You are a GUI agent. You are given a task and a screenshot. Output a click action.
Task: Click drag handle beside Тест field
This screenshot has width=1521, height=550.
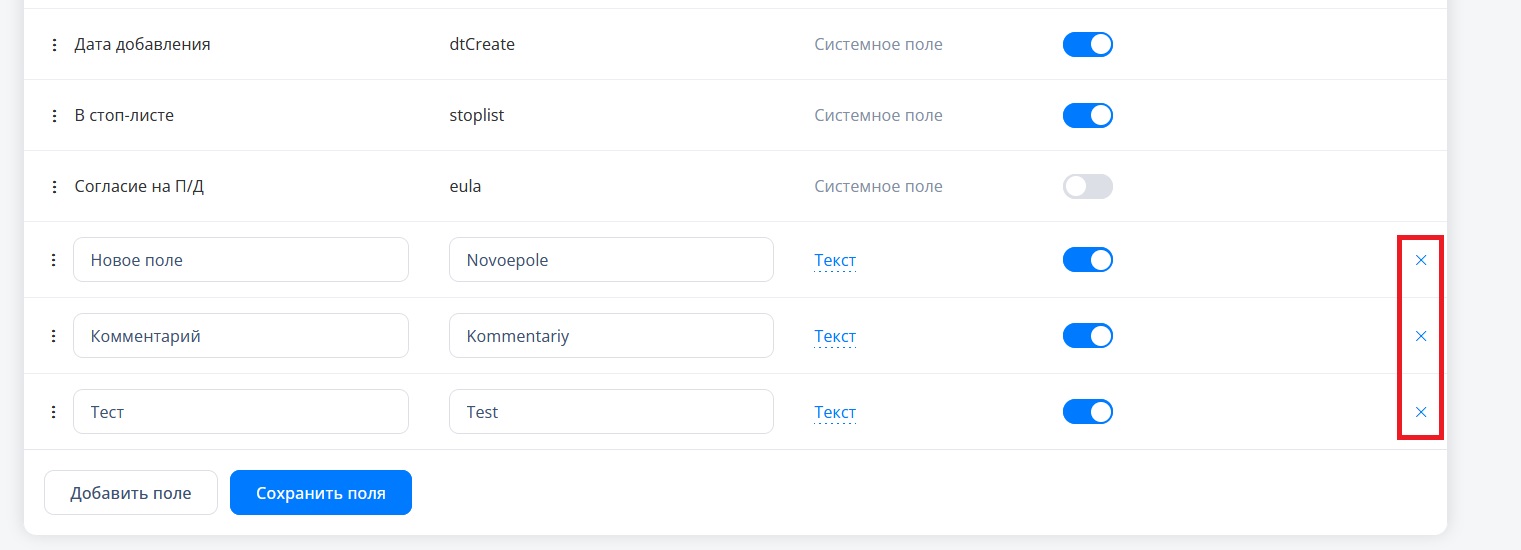[55, 412]
